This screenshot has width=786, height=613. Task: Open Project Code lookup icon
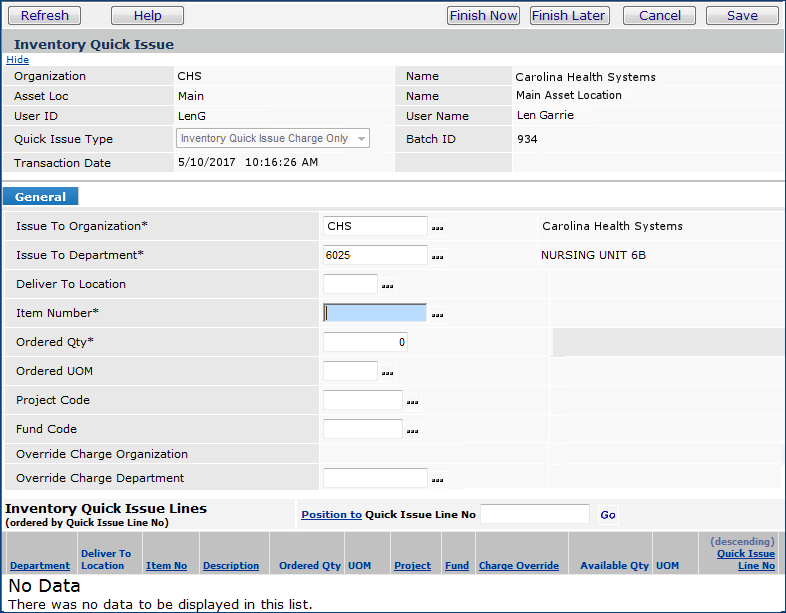click(x=413, y=402)
